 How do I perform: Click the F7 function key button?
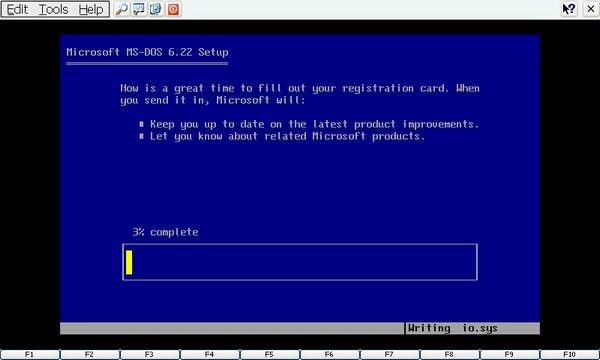[390, 355]
